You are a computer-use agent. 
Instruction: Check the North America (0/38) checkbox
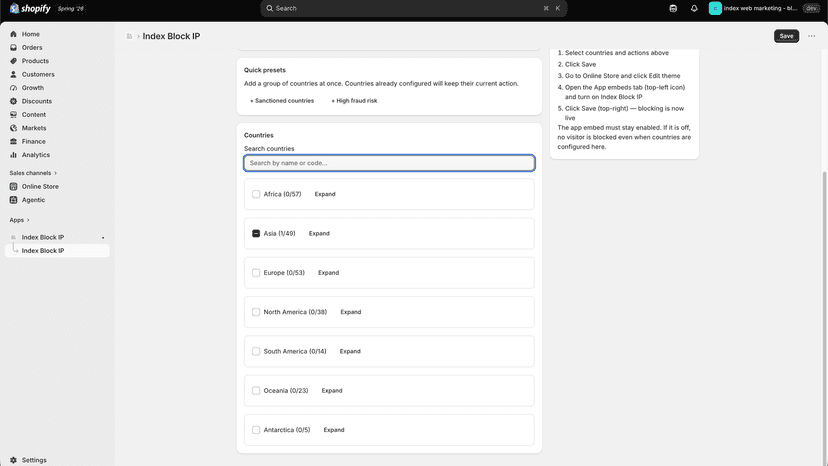click(x=256, y=312)
